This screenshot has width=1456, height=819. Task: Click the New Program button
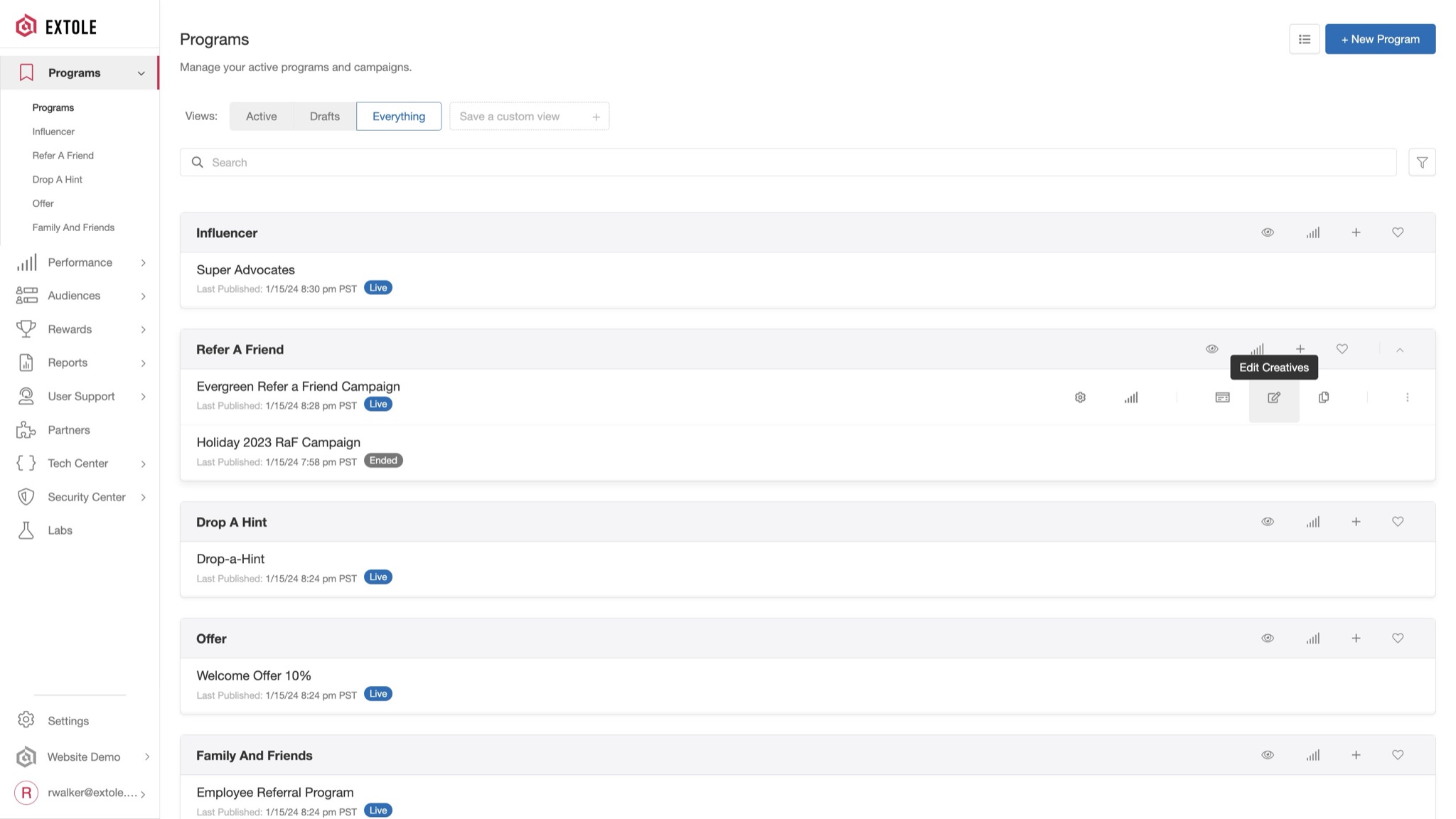(x=1380, y=39)
